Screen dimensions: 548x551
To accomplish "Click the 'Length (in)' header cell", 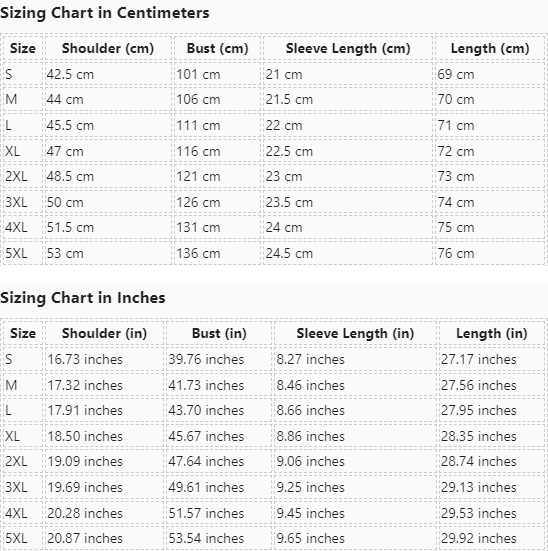I will [x=492, y=333].
